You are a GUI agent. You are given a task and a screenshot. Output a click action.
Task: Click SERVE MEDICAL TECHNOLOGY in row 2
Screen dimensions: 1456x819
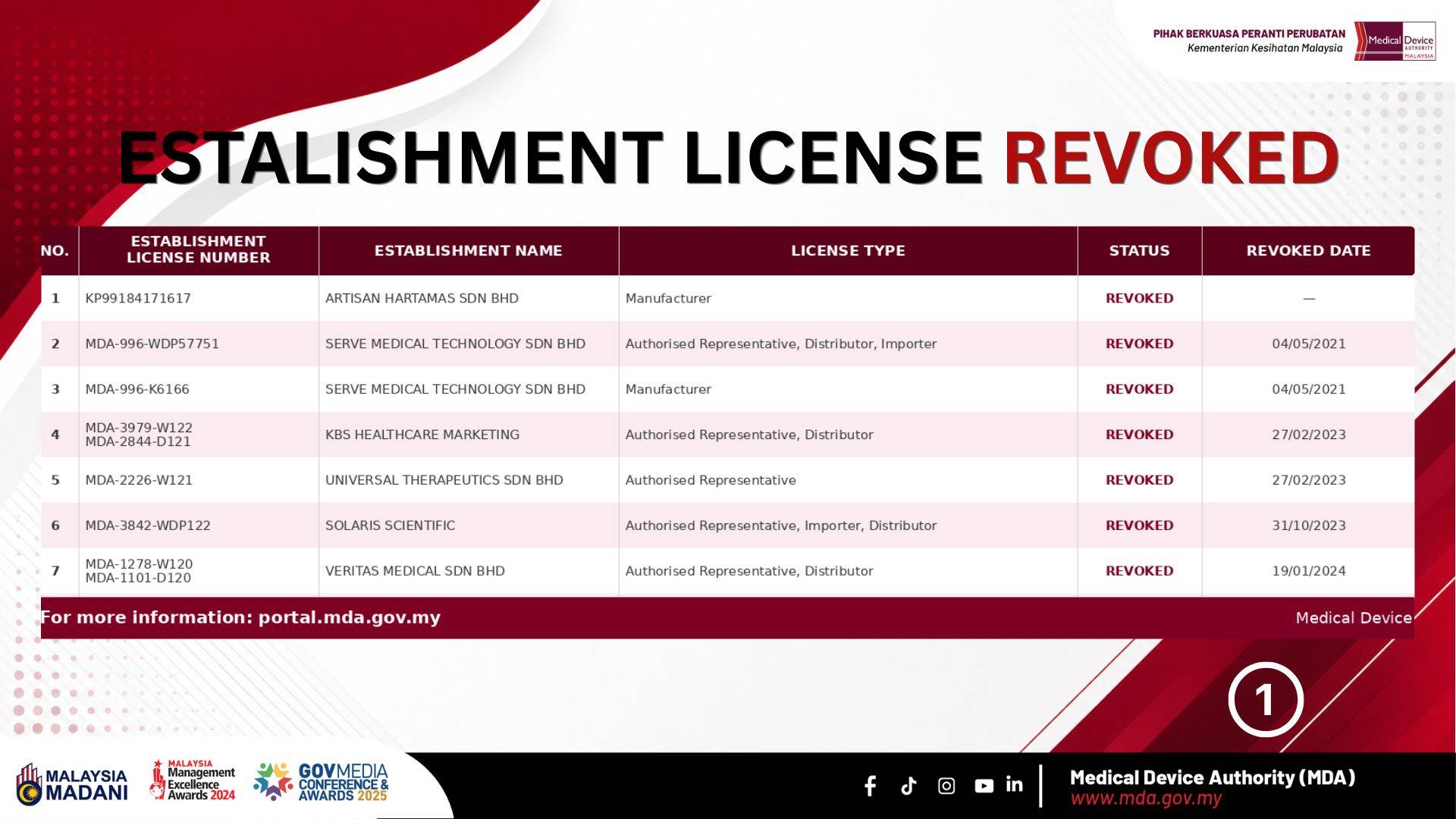click(x=455, y=344)
